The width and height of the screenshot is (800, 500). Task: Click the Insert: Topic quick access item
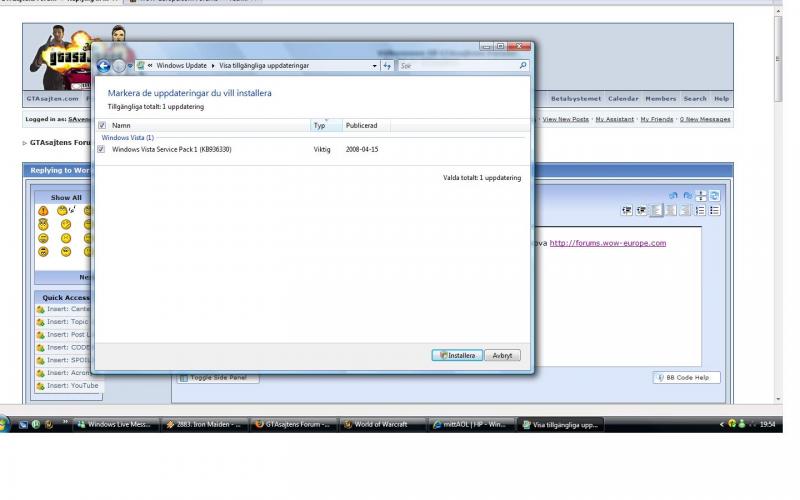point(63,322)
